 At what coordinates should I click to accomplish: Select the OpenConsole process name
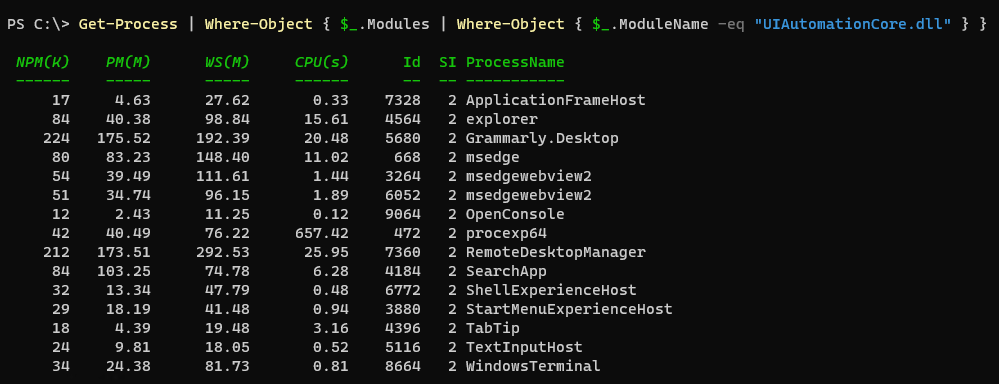point(515,214)
